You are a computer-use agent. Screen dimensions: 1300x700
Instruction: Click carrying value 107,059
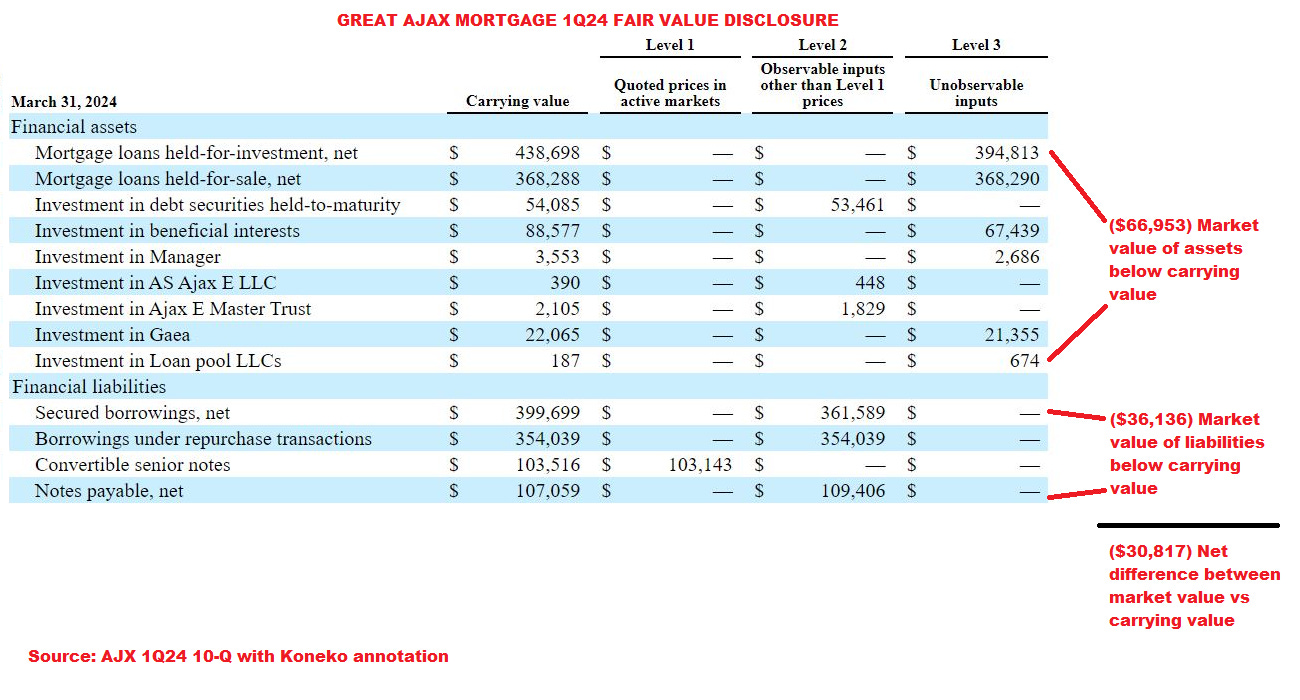[x=548, y=491]
